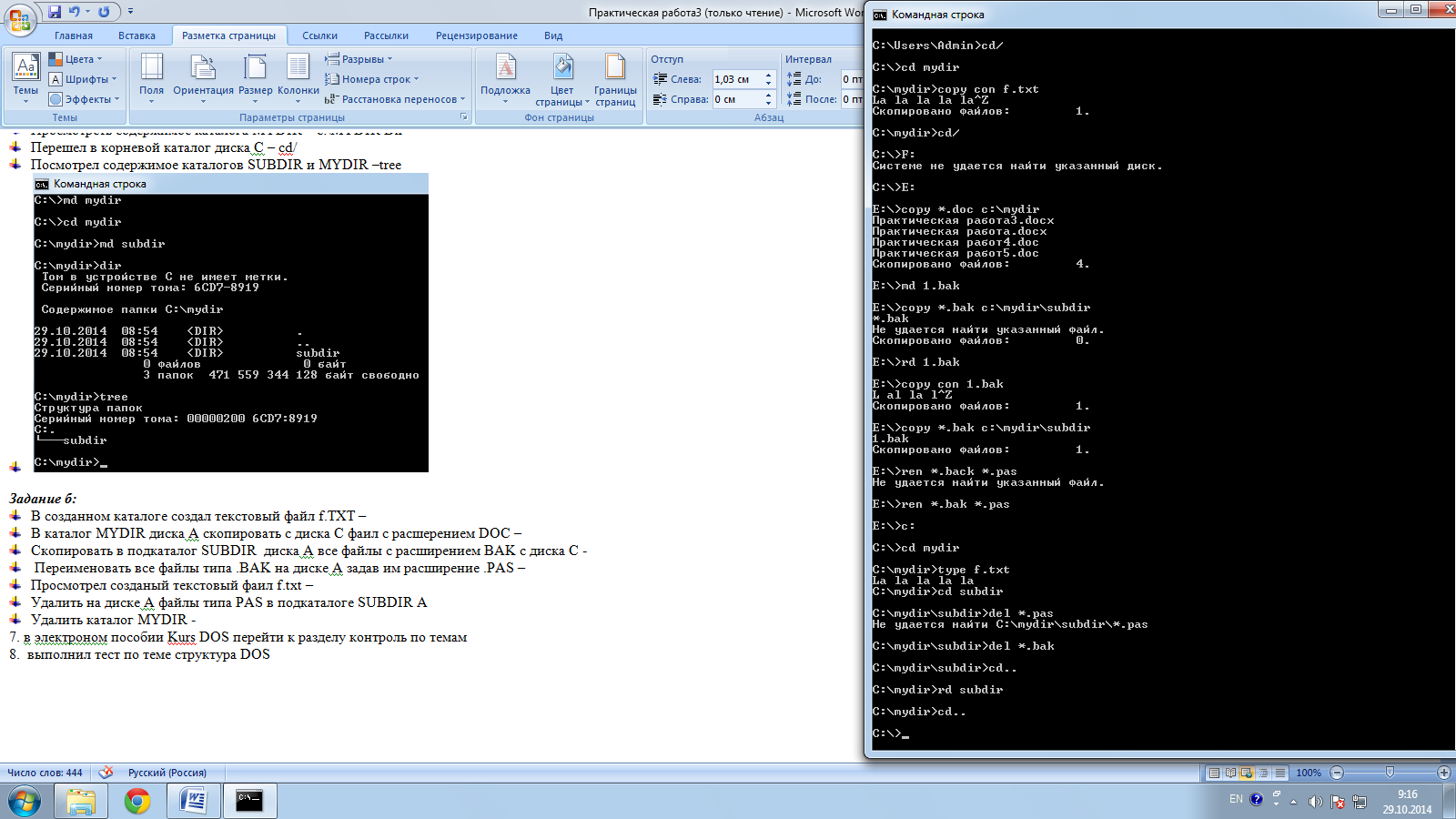The width and height of the screenshot is (1456, 819).
Task: Expand the Цвета theme colors dropdown
Action: pyautogui.click(x=77, y=59)
